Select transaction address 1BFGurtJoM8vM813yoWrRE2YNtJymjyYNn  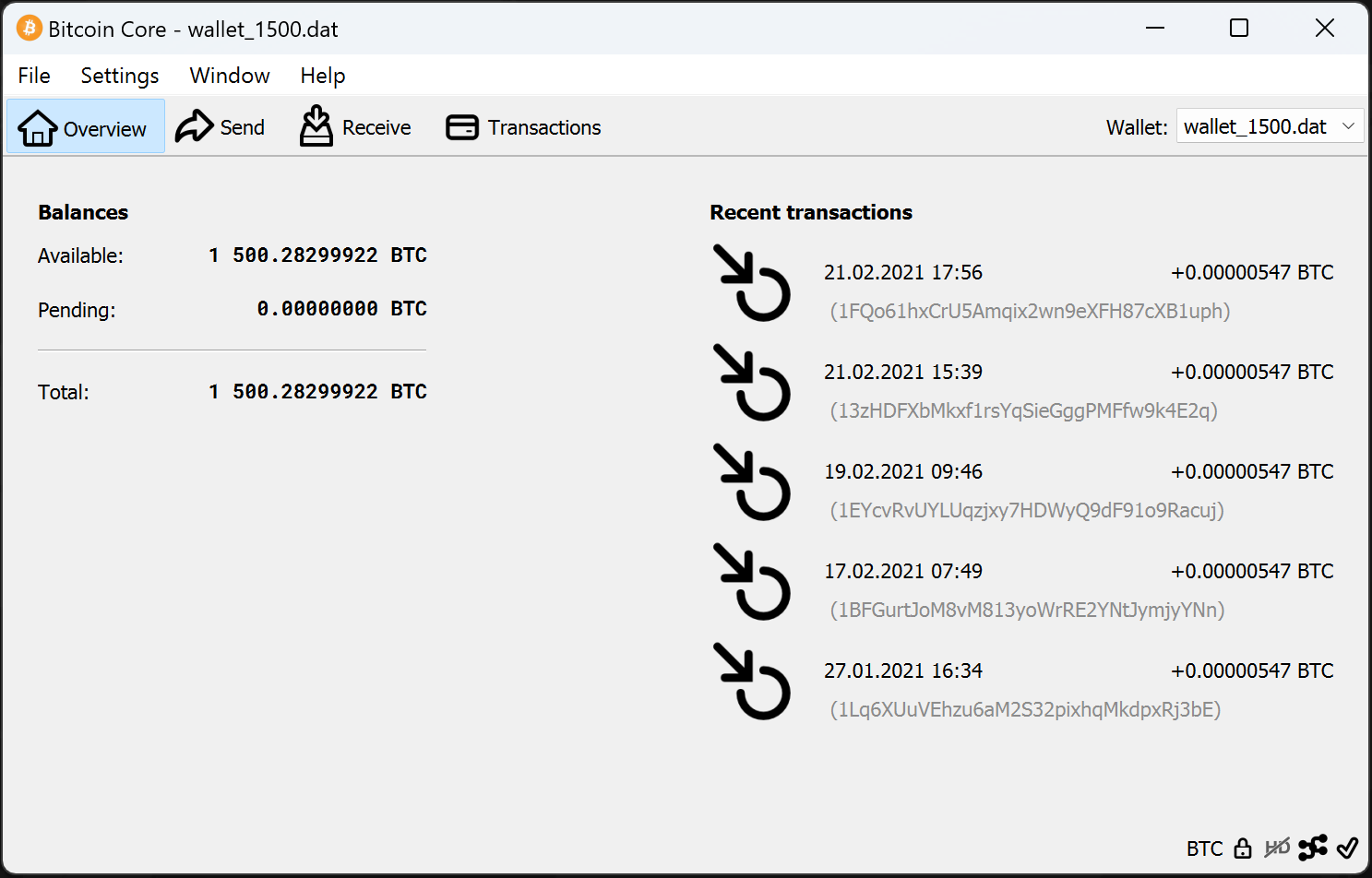point(1027,611)
